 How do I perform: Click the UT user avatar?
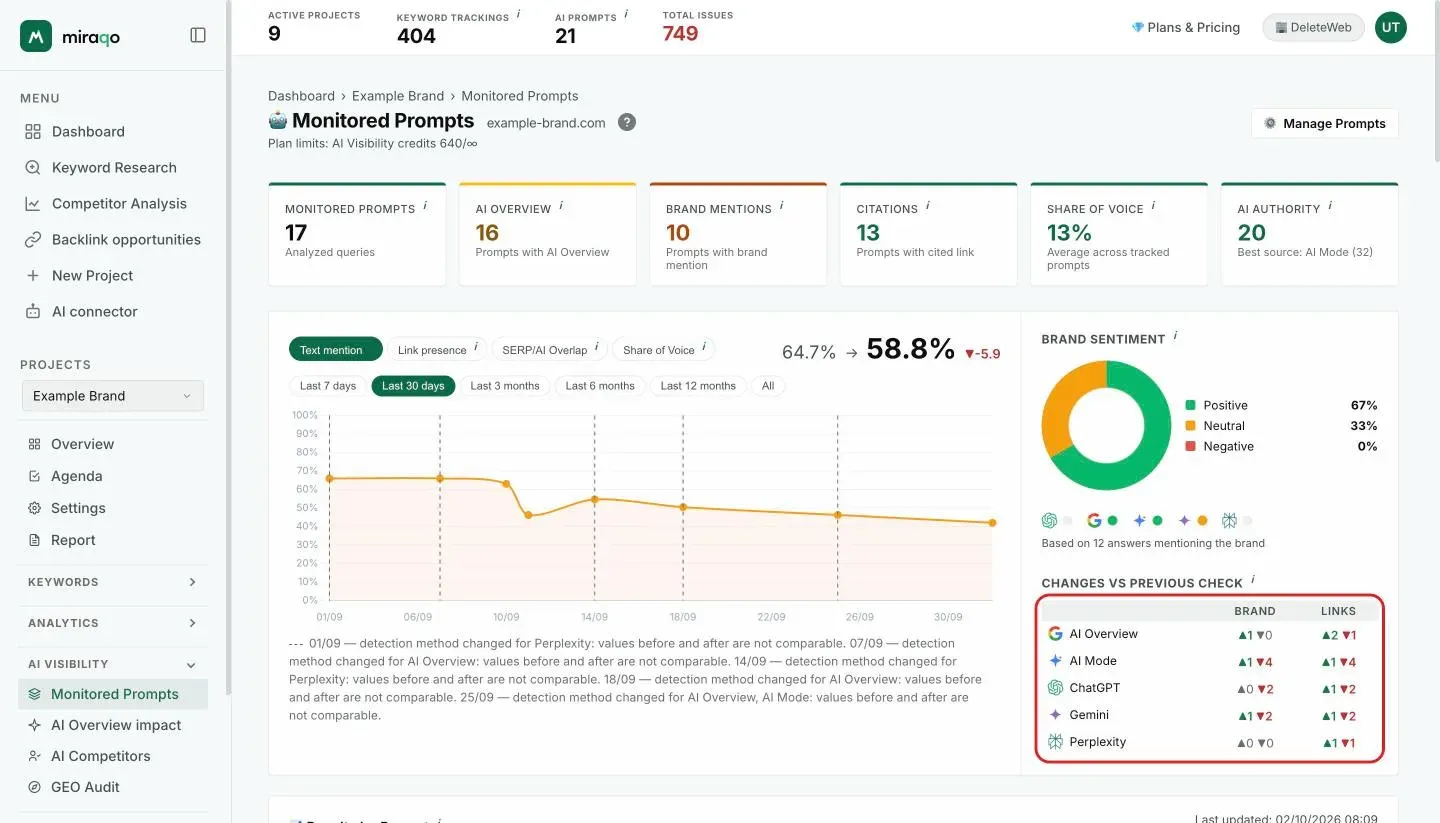pyautogui.click(x=1390, y=28)
